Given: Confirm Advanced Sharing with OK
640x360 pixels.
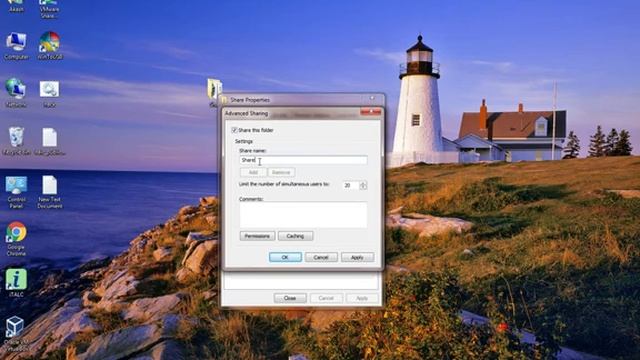Looking at the screenshot, I should point(285,257).
